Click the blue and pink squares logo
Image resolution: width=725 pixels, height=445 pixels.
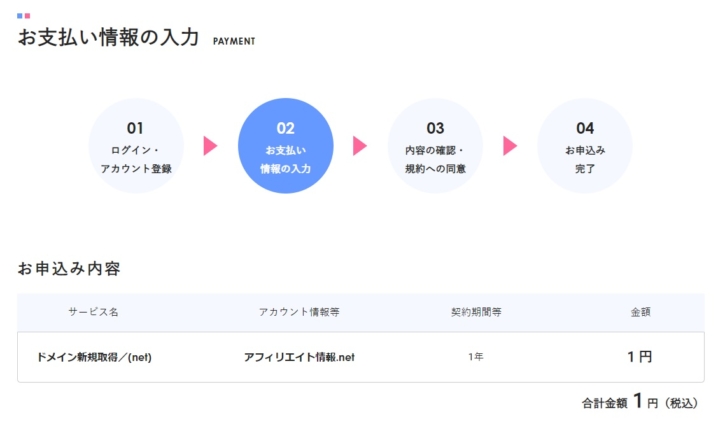pyautogui.click(x=24, y=16)
